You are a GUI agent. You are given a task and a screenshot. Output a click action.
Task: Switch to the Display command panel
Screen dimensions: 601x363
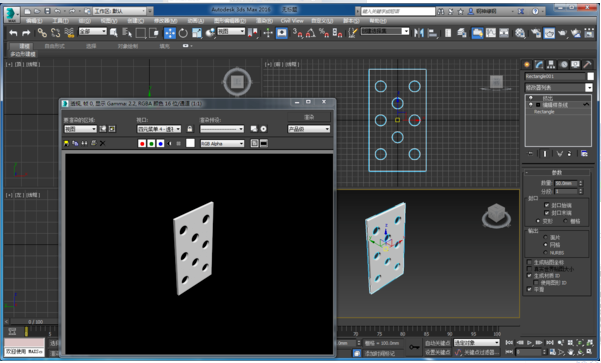(575, 64)
